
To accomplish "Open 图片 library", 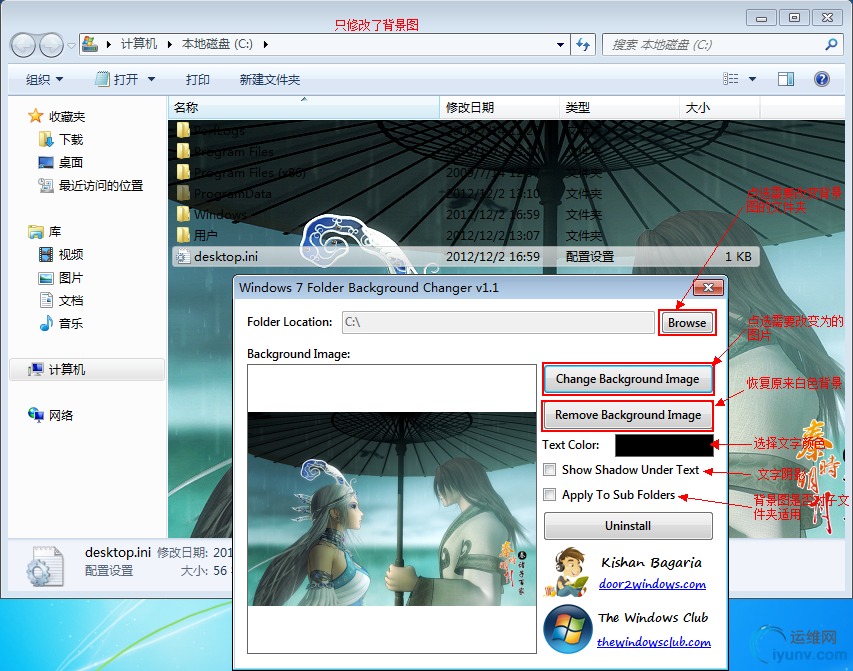I will [61, 278].
